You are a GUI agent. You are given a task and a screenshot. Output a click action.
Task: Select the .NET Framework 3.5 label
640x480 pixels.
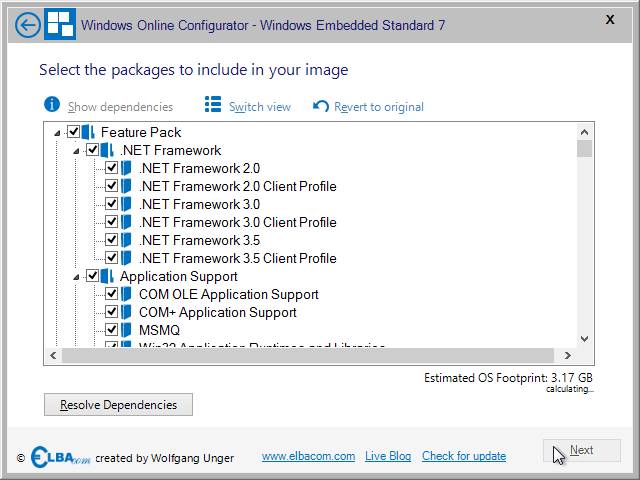pyautogui.click(x=199, y=240)
